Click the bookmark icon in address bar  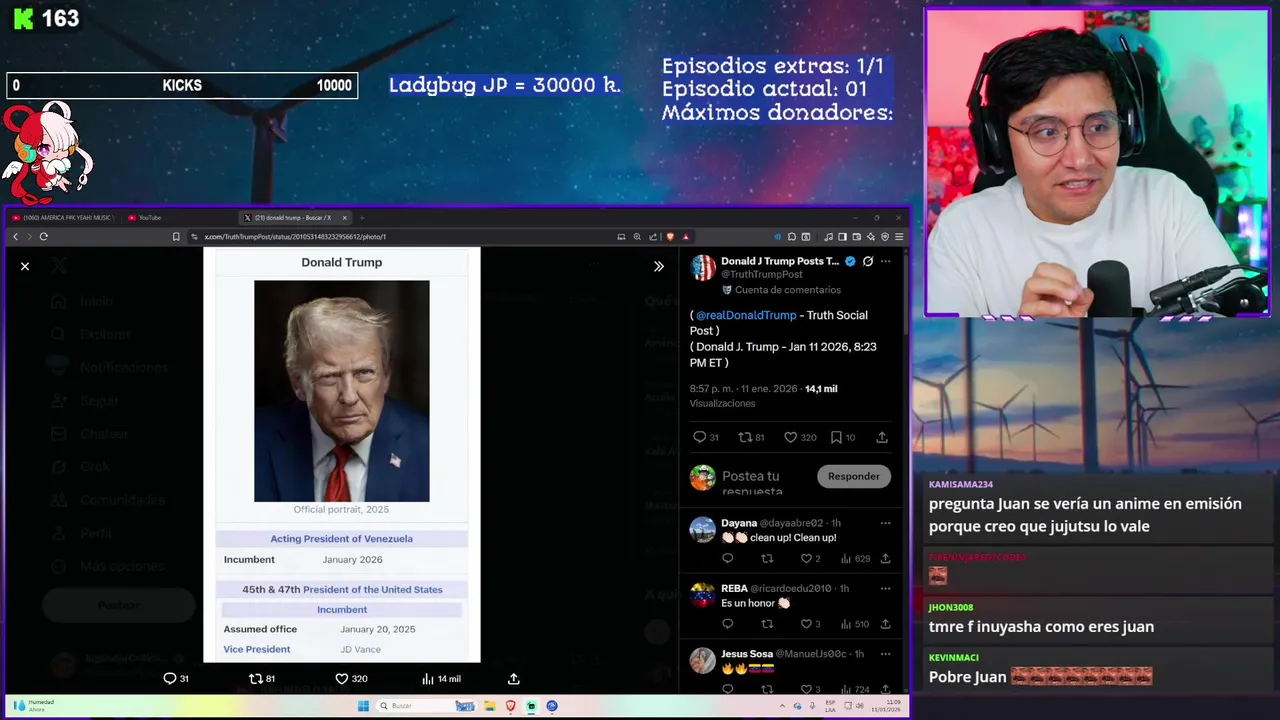point(176,237)
